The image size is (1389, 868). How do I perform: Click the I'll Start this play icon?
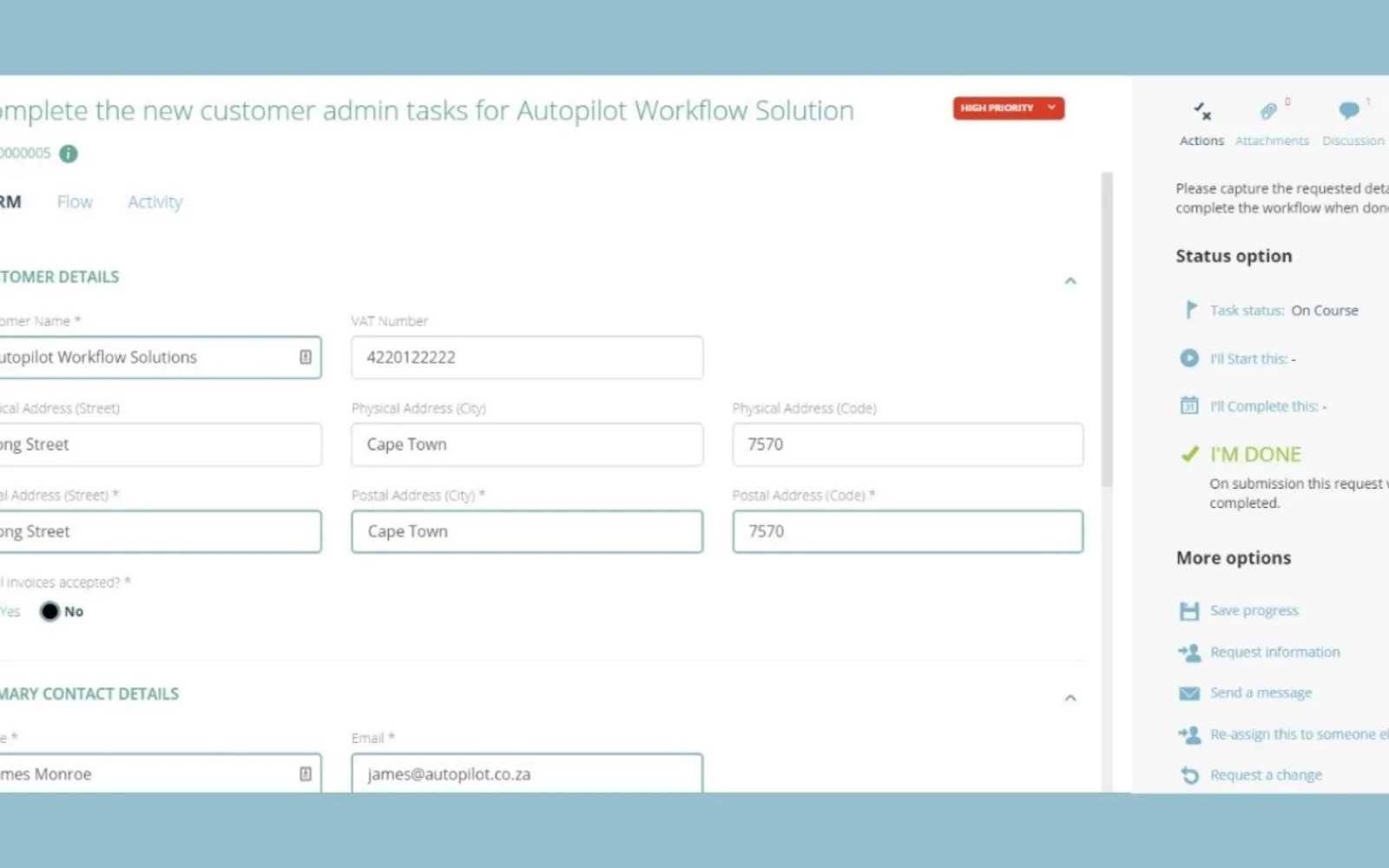click(1189, 358)
